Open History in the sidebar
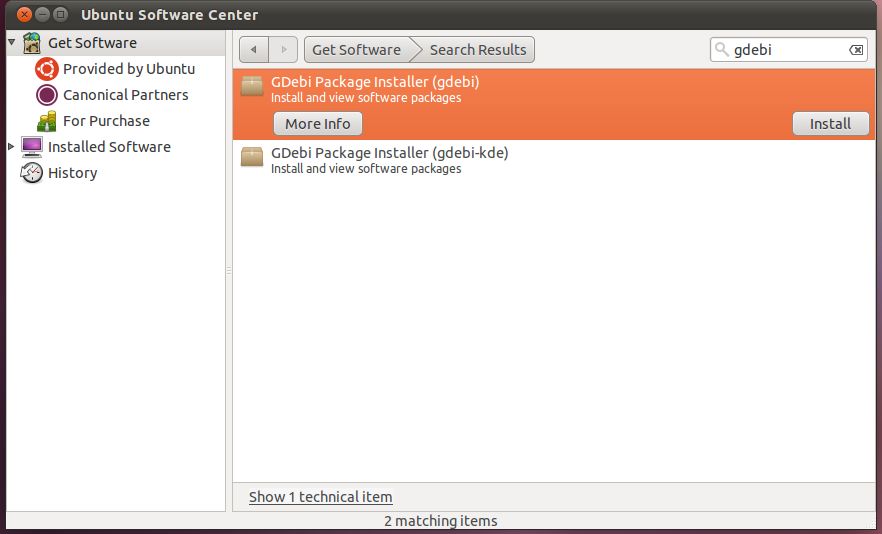This screenshot has width=882, height=534. point(73,173)
